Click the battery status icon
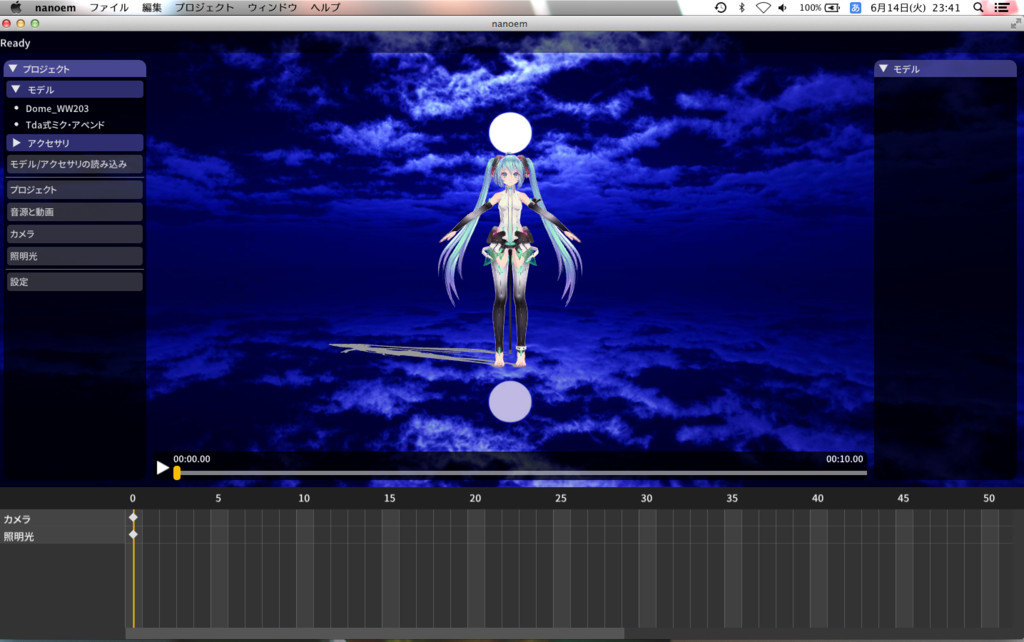This screenshot has height=642, width=1024. tap(833, 8)
